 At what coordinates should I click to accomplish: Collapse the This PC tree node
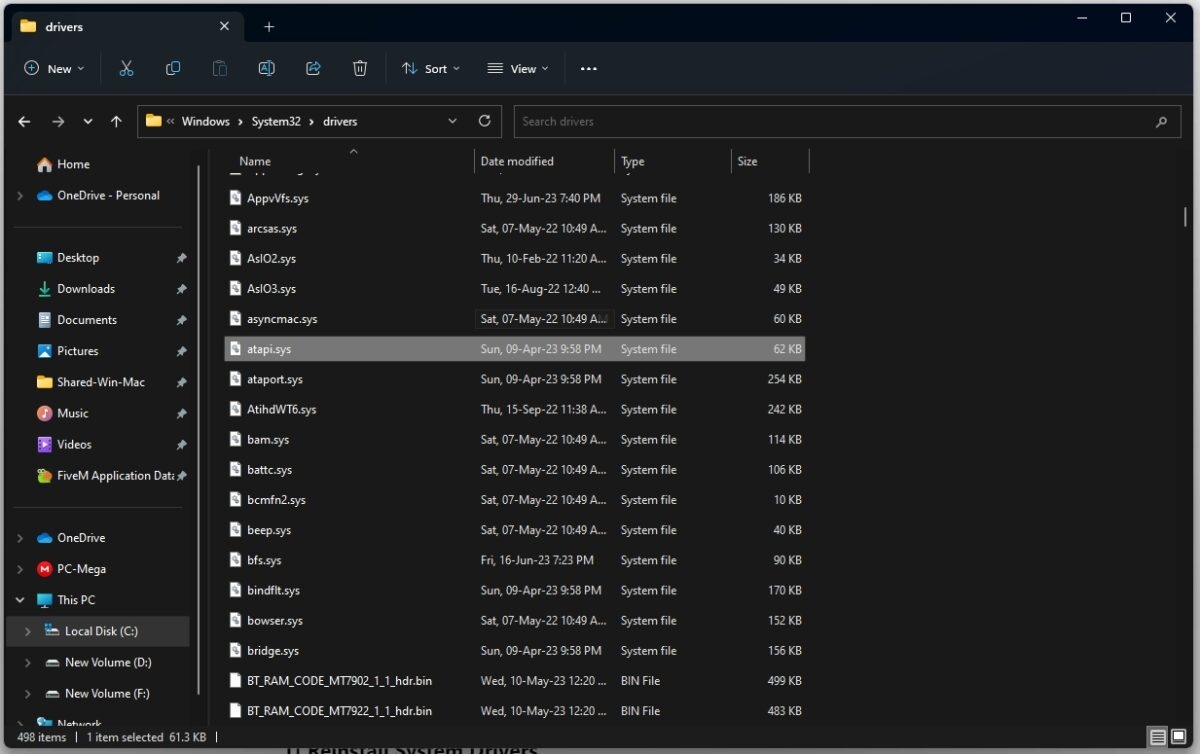[x=20, y=600]
